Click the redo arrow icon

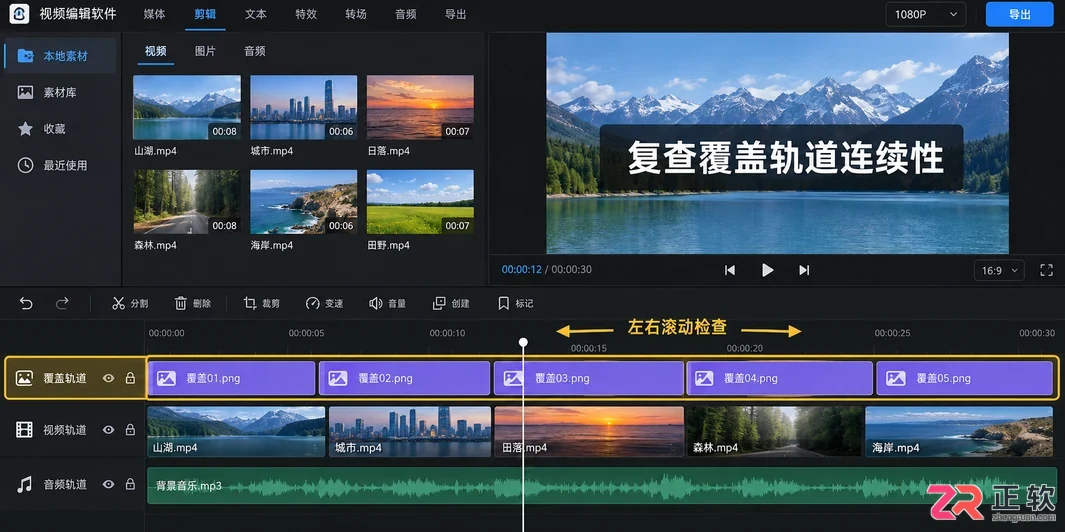coord(62,303)
